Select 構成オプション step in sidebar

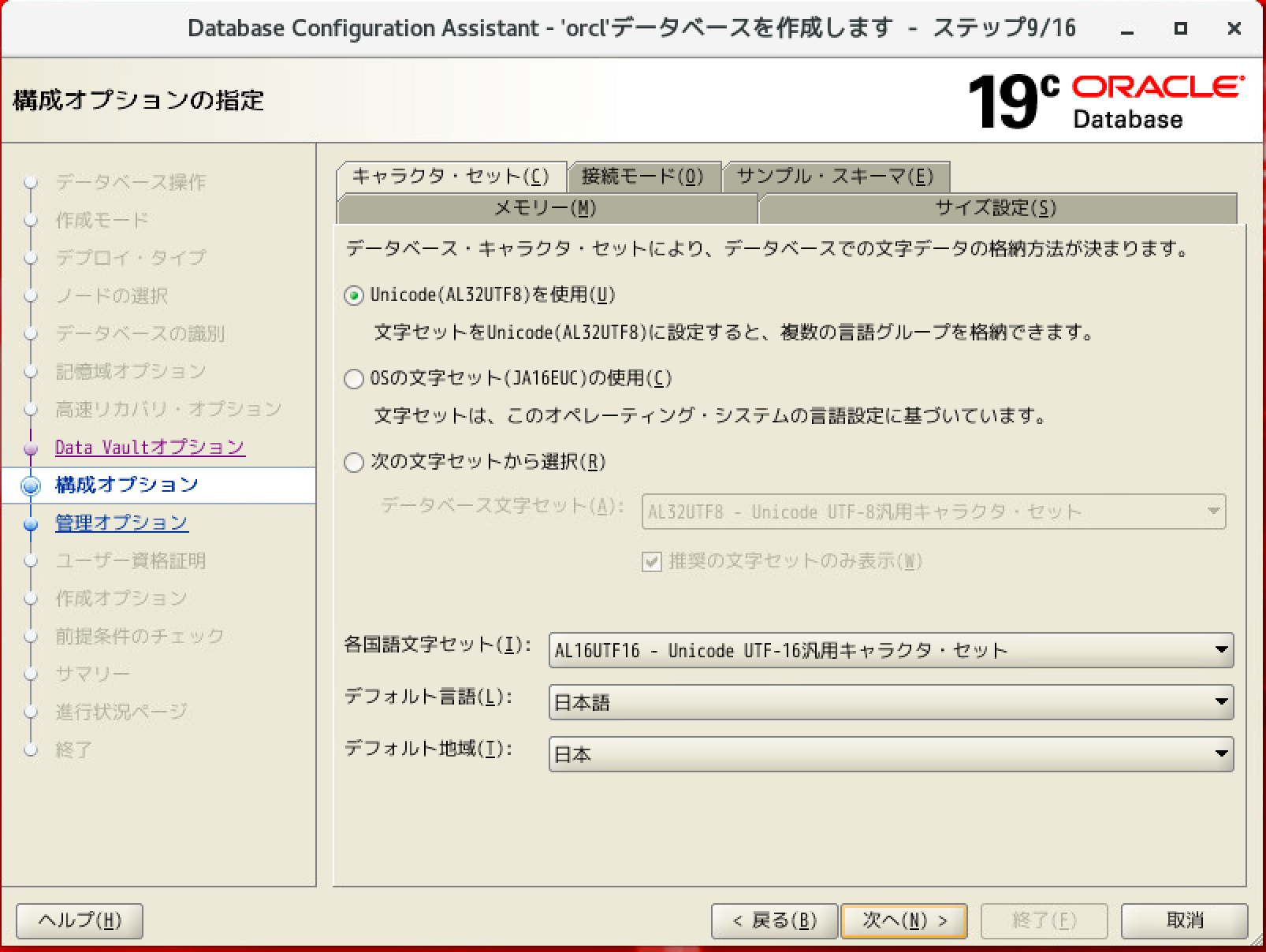(127, 485)
